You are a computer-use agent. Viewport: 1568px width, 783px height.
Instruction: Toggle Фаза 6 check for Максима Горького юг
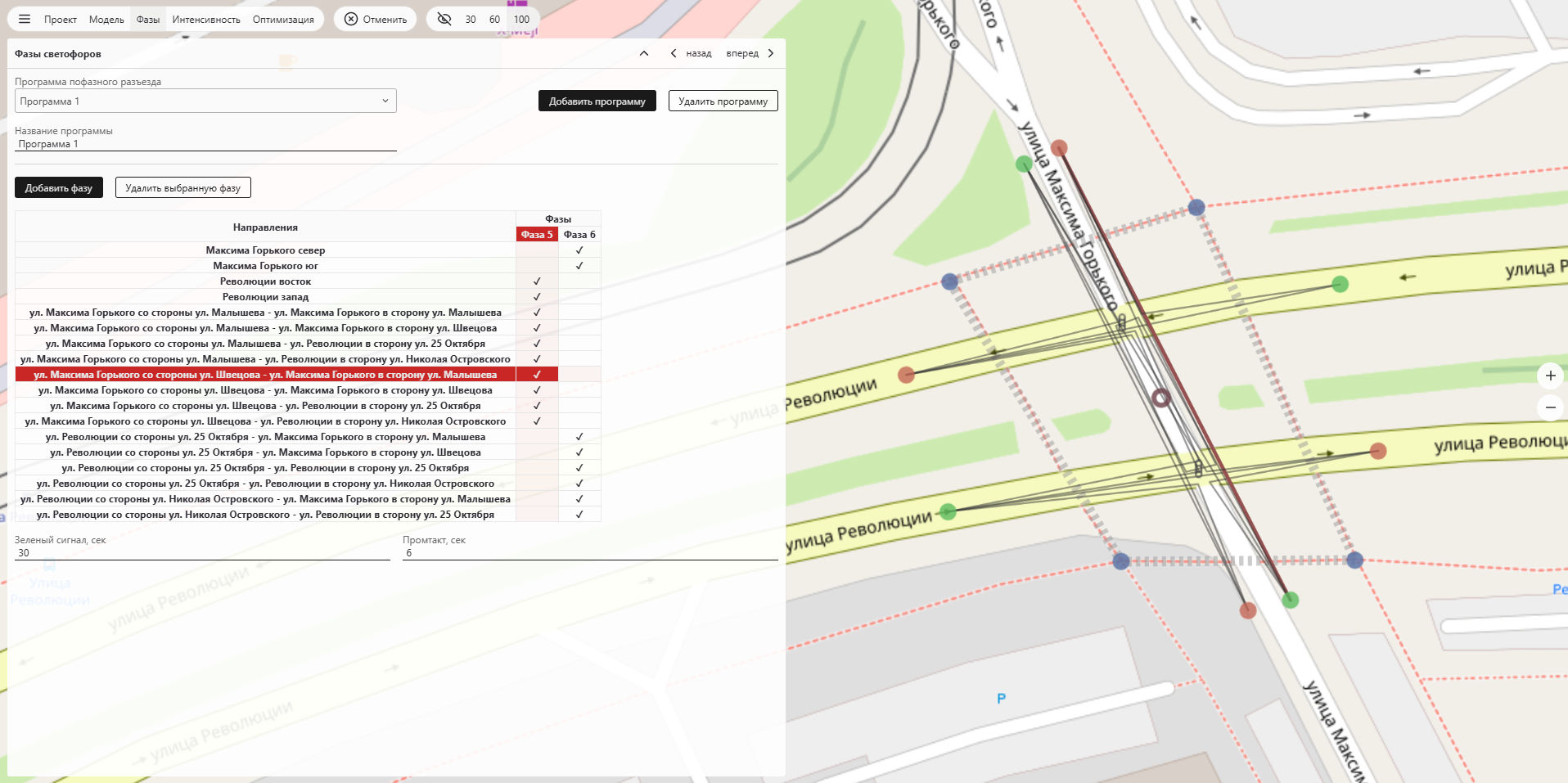[579, 266]
